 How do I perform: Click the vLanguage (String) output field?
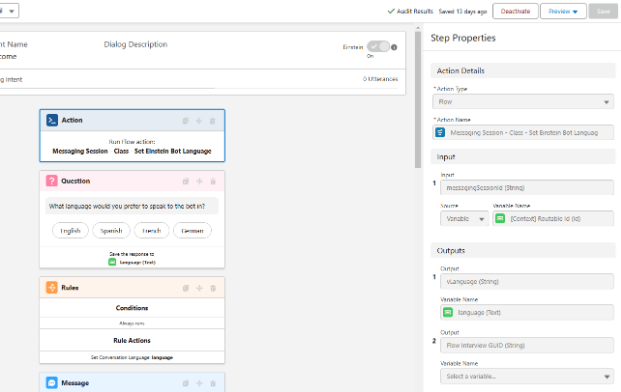click(x=527, y=282)
